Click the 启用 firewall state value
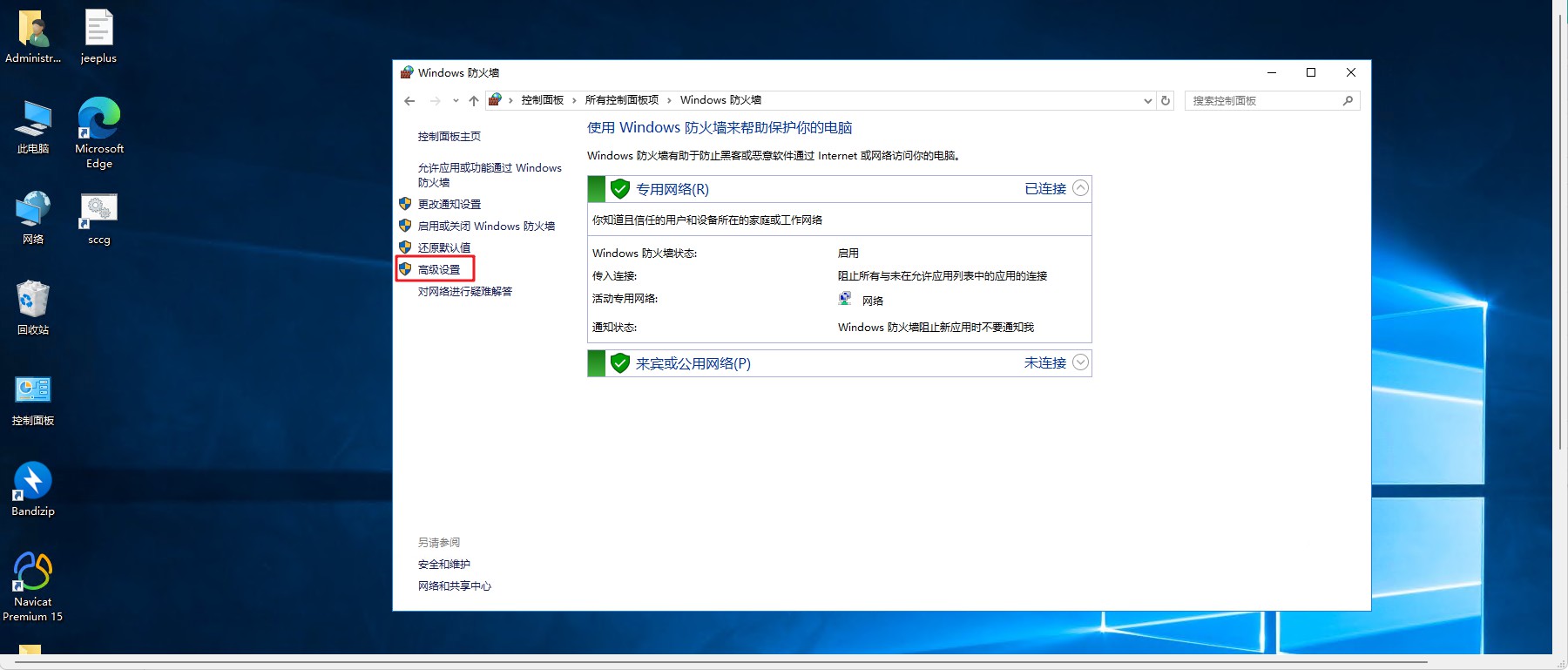Image resolution: width=1568 pixels, height=670 pixels. (x=848, y=254)
